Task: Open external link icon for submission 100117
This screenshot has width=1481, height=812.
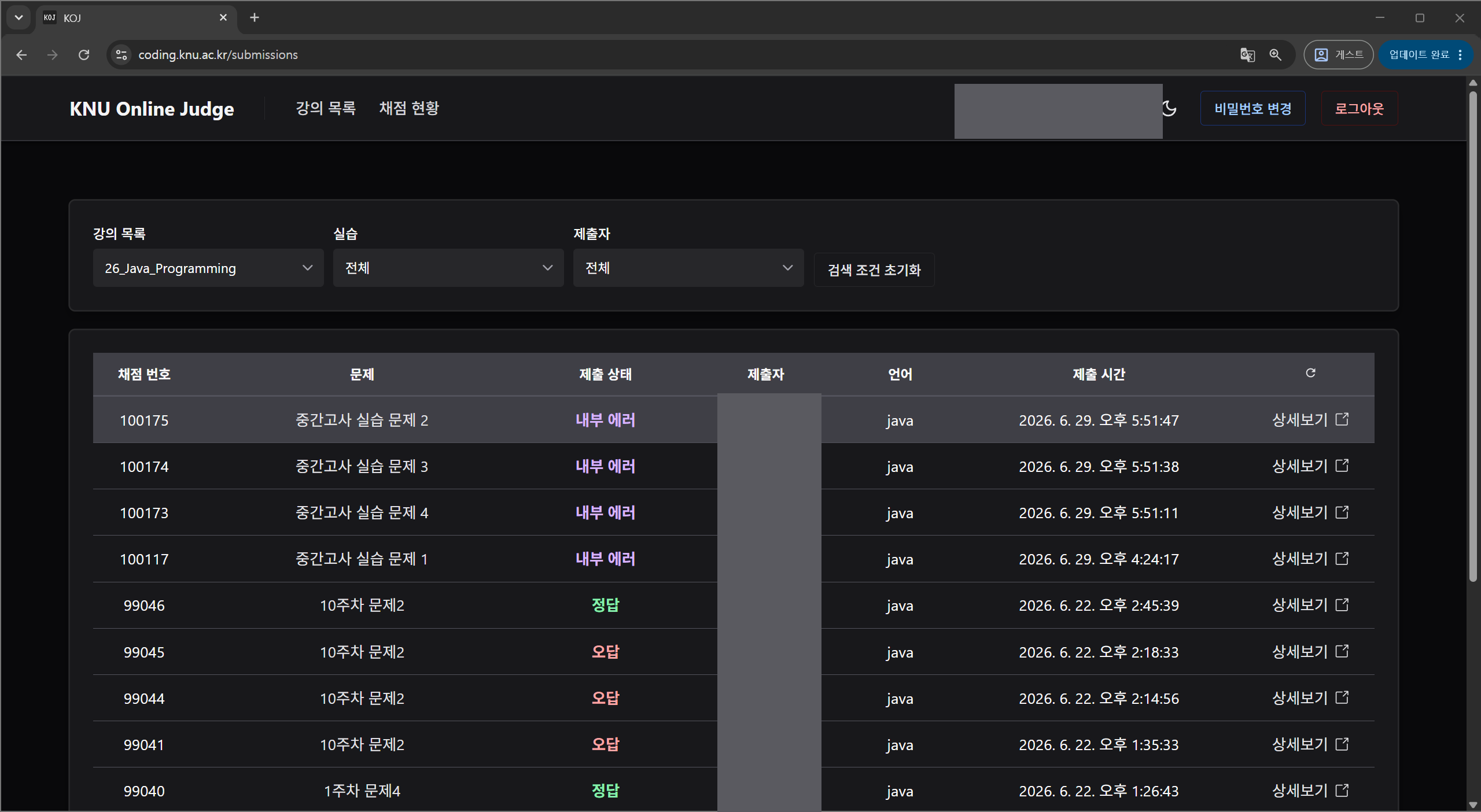Action: coord(1342,559)
